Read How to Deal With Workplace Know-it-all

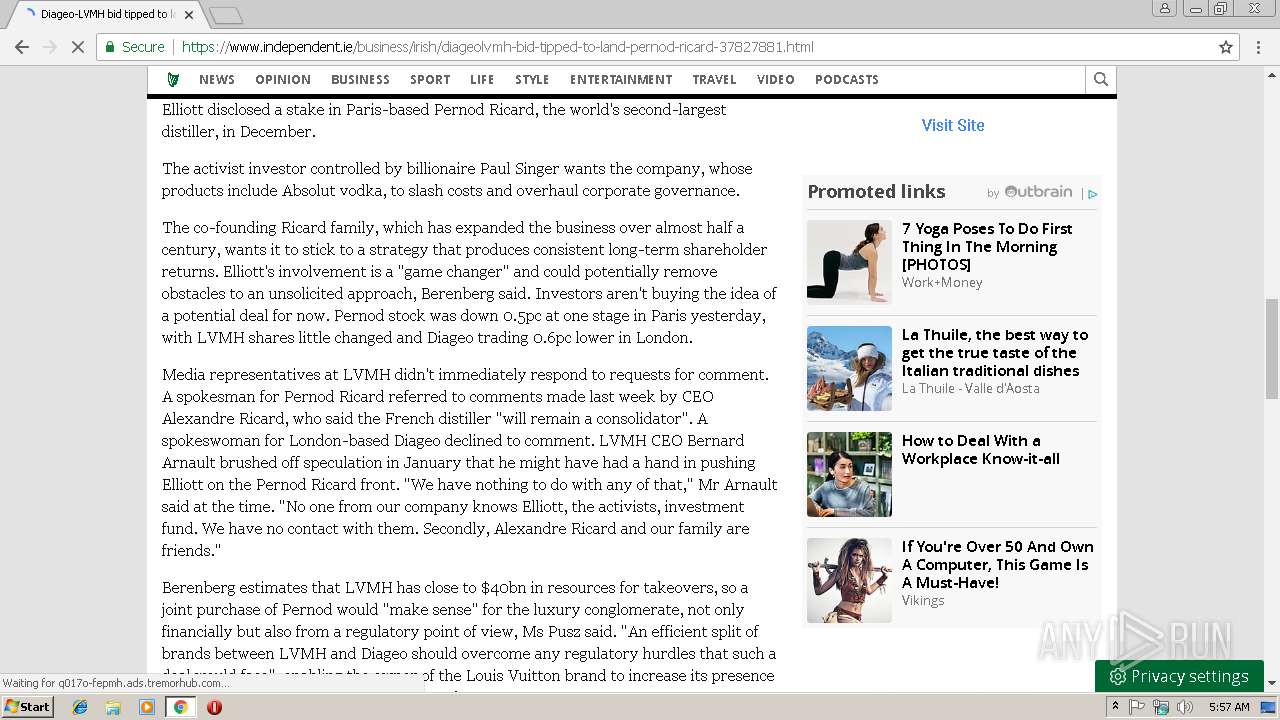click(x=981, y=450)
